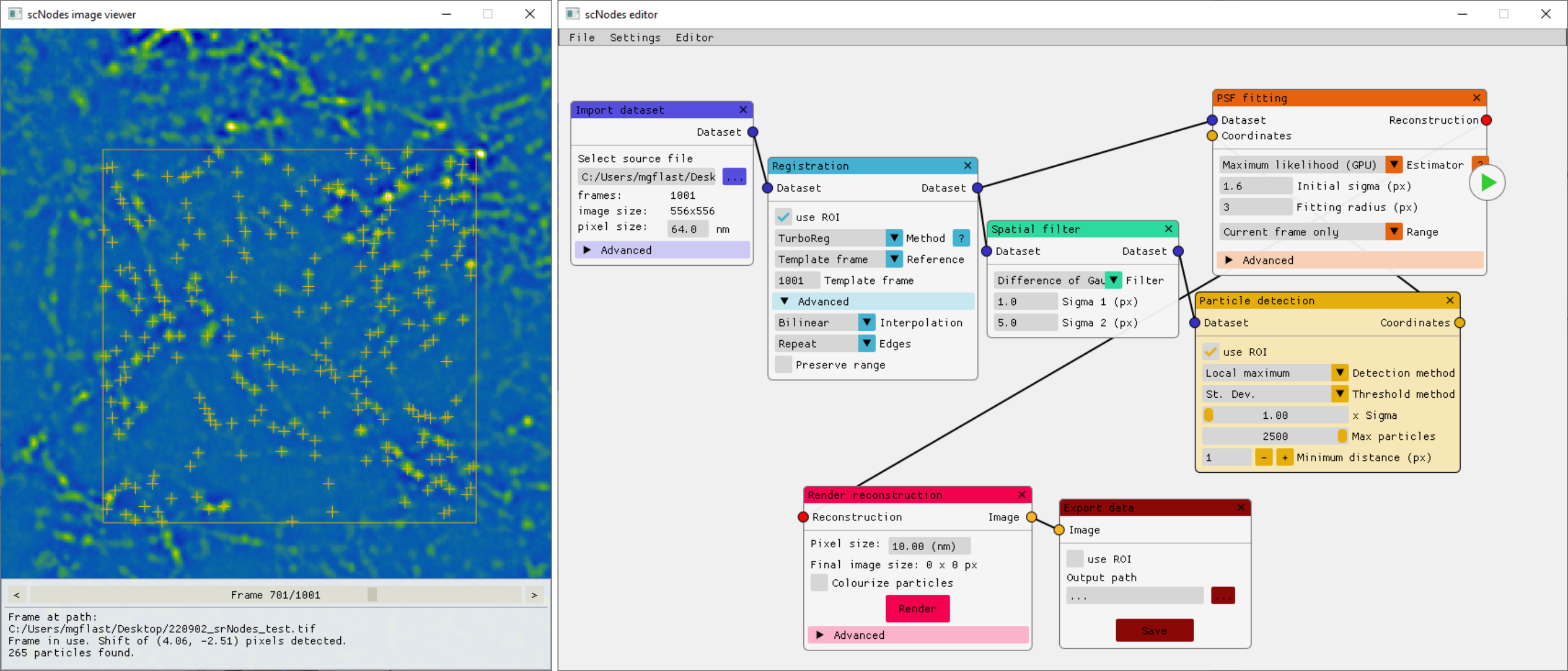Decrease Minimum distance with minus button
This screenshot has width=1568, height=671.
click(1263, 457)
